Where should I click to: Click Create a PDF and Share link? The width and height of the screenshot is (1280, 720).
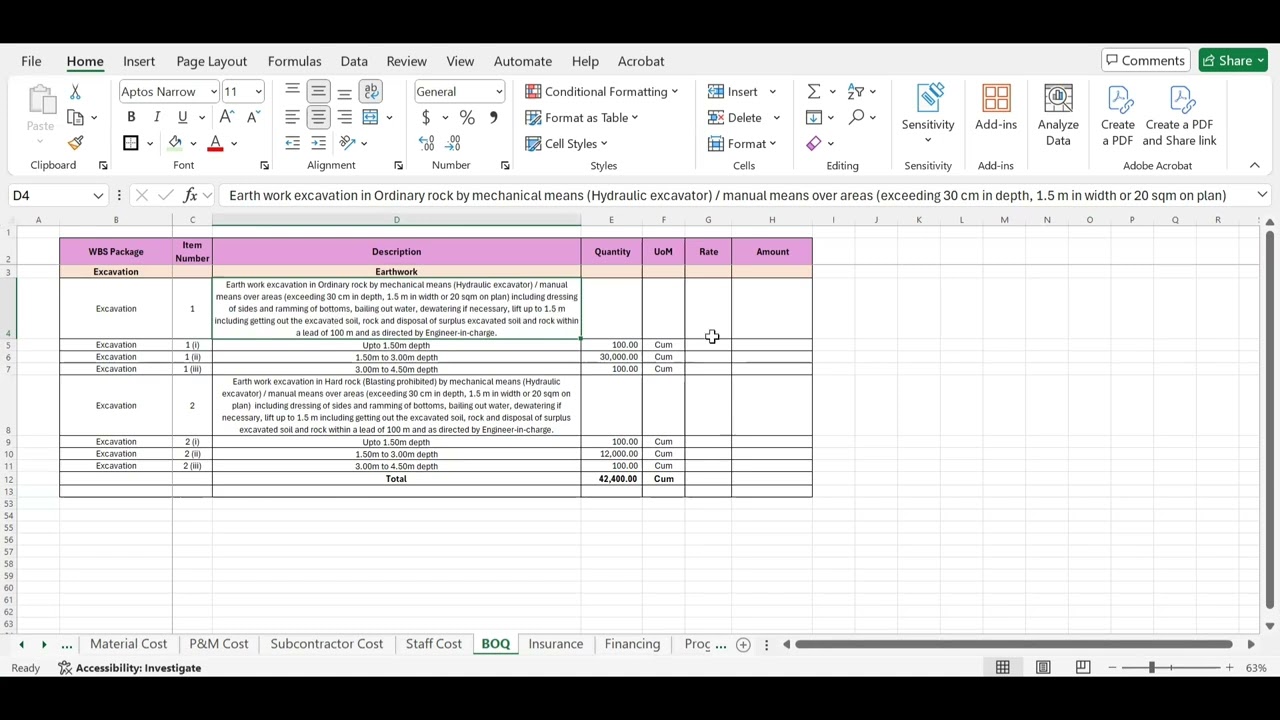tap(1180, 115)
